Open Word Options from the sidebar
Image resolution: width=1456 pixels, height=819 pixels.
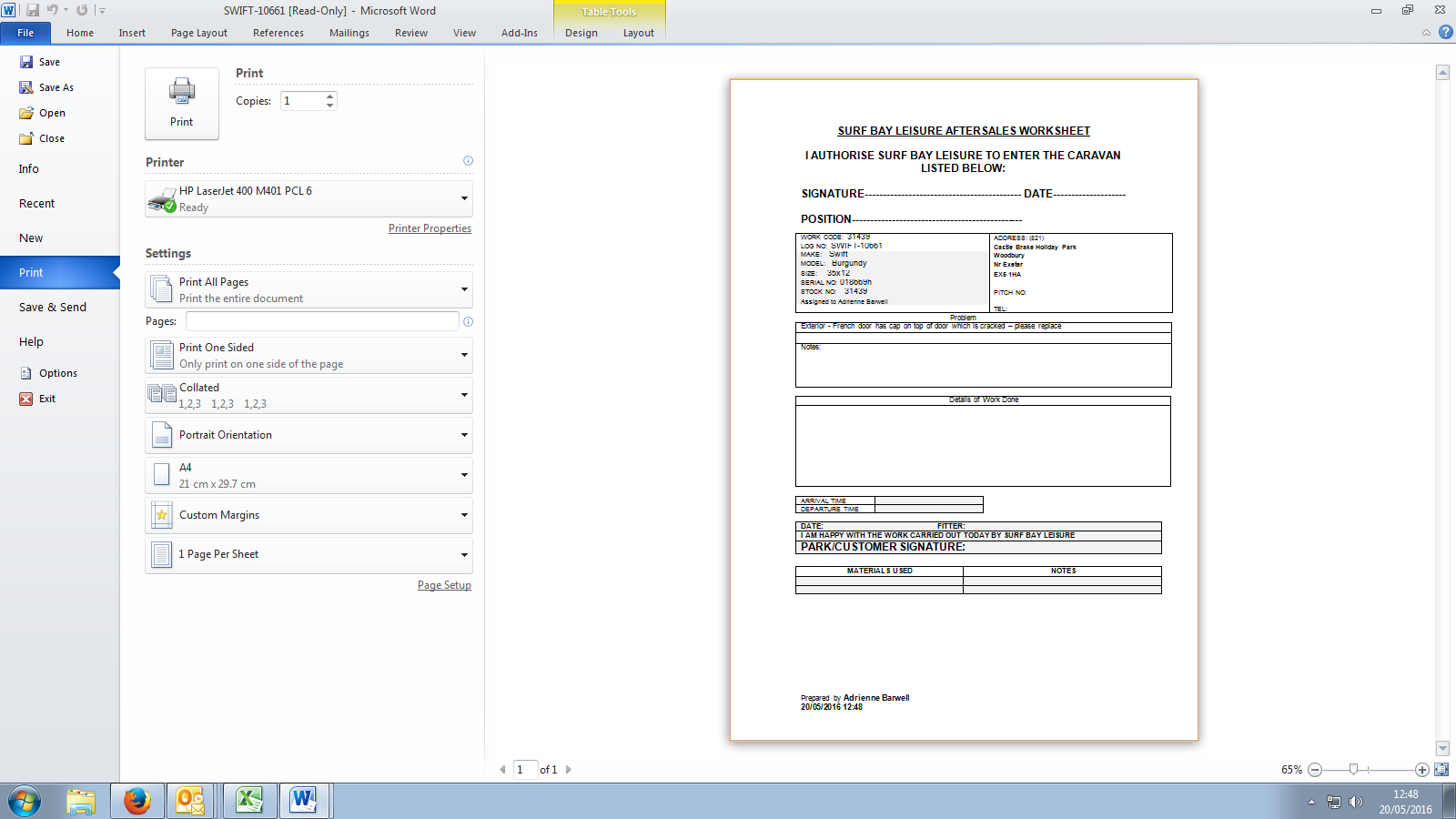pyautogui.click(x=57, y=373)
